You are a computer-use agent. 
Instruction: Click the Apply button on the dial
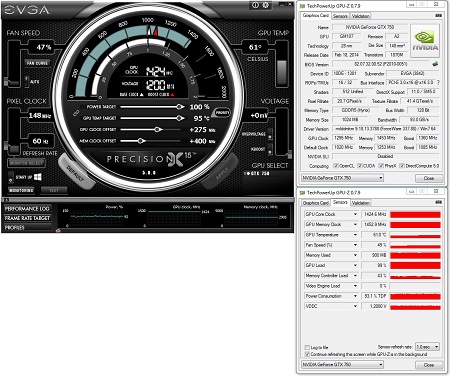pyautogui.click(x=220, y=172)
